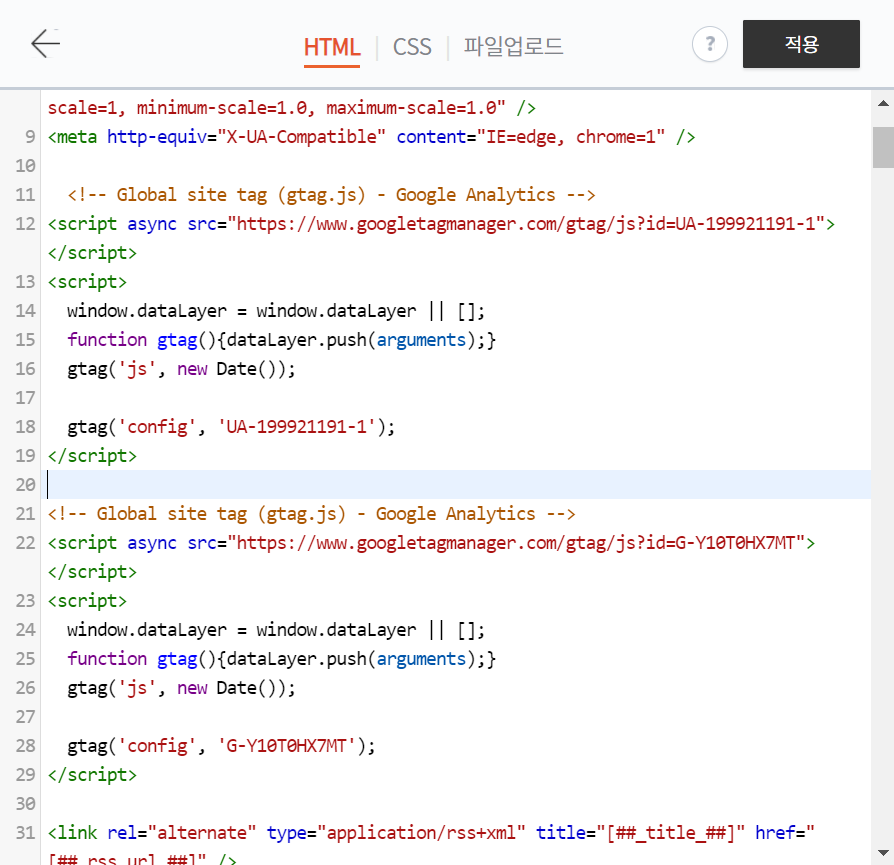Viewport: 894px width, 865px height.
Task: Click the opening script tag on line 23
Action: tap(87, 601)
